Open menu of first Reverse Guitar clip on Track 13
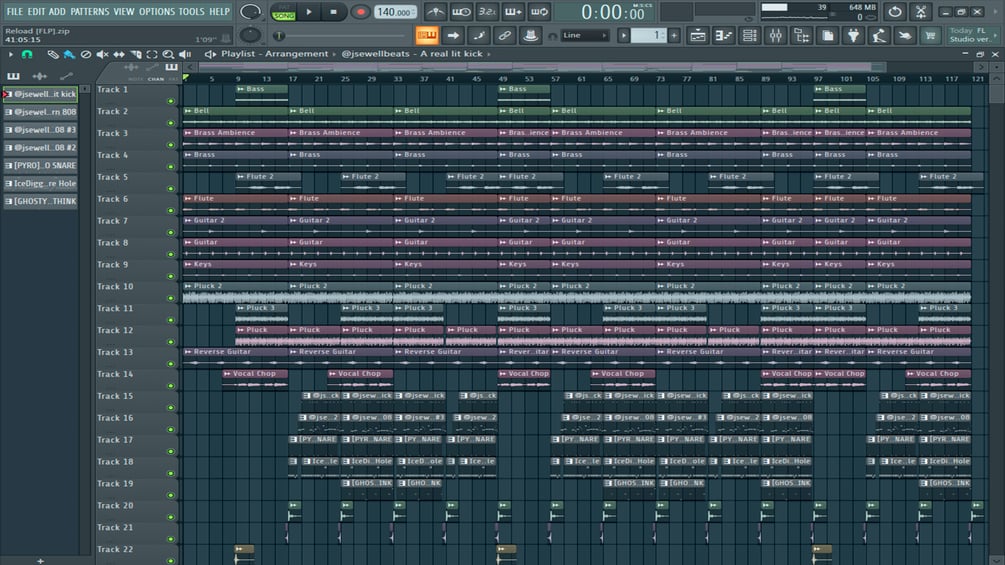 click(188, 352)
